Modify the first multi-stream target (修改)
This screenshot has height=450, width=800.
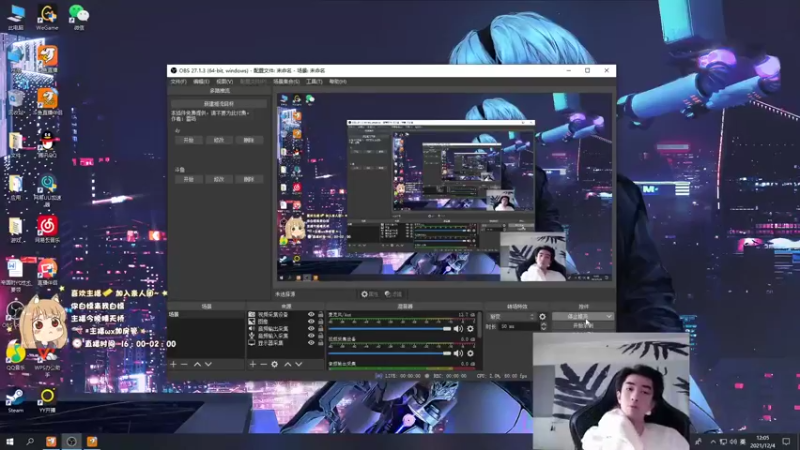(x=218, y=140)
